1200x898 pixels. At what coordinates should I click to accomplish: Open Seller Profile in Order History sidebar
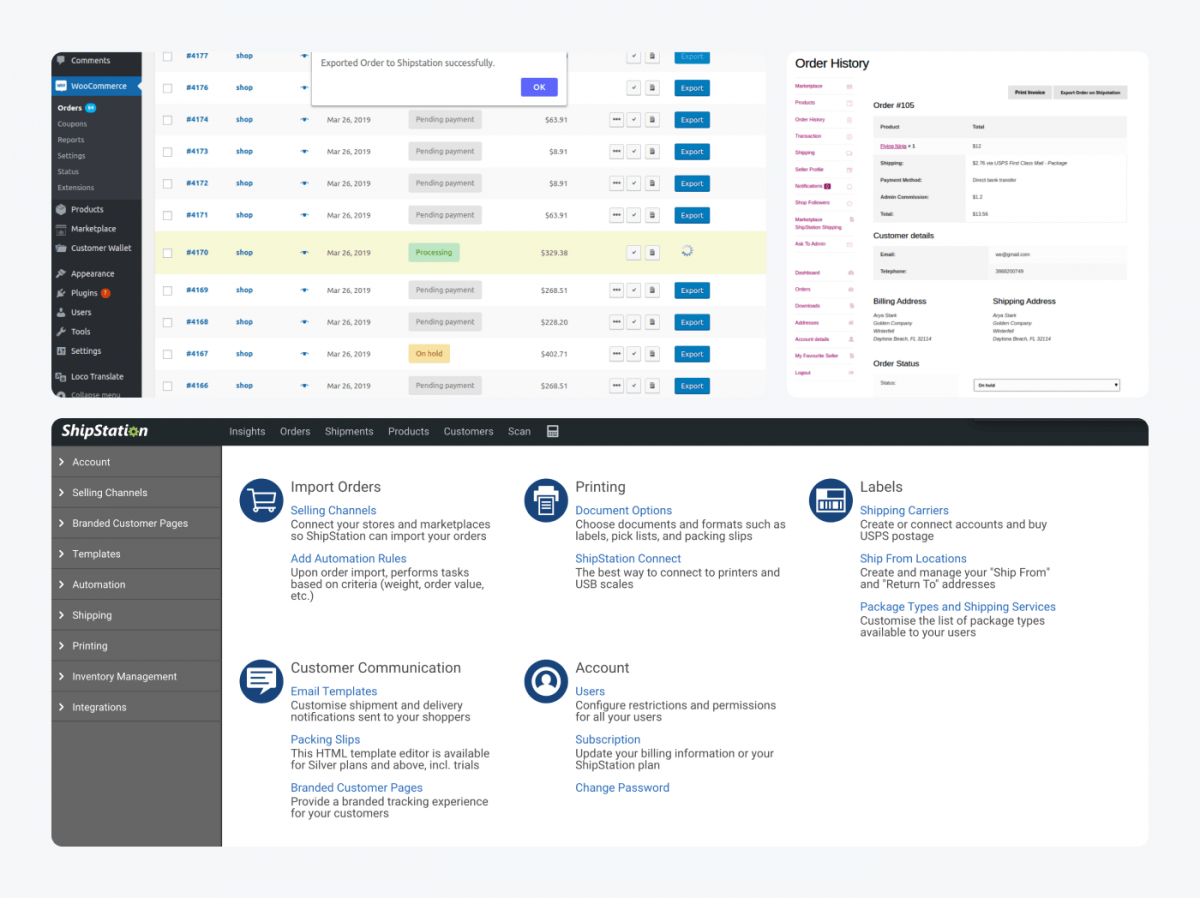(809, 169)
